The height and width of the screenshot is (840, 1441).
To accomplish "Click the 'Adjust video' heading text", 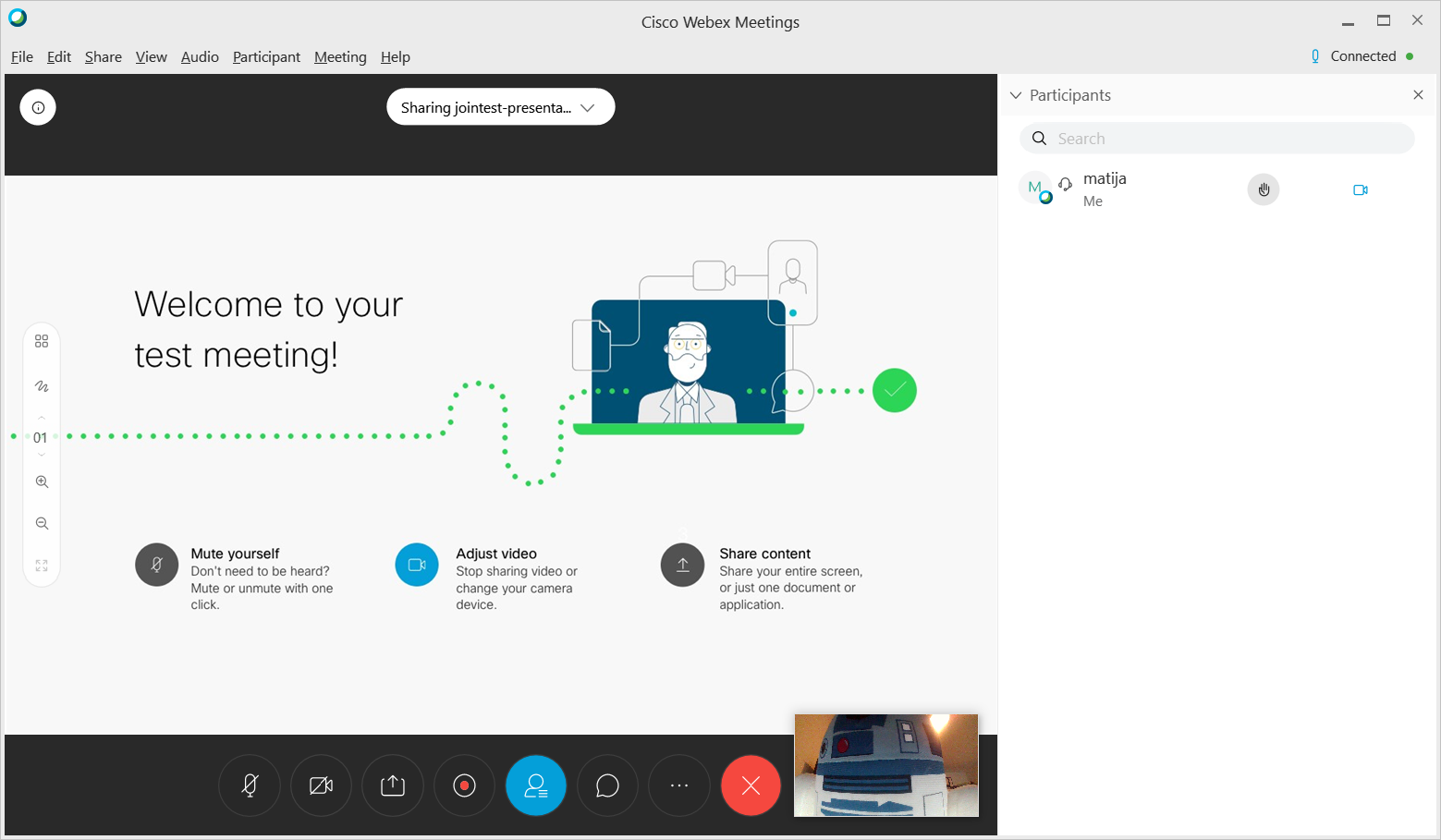I will 496,554.
